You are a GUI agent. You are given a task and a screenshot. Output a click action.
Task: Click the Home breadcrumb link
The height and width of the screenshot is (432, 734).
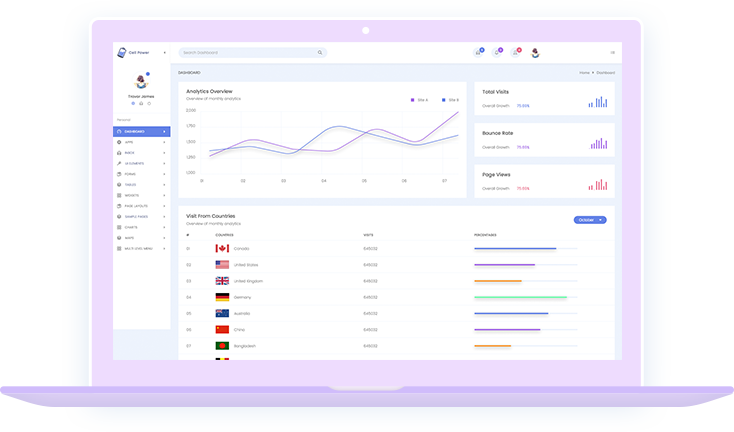(x=584, y=73)
